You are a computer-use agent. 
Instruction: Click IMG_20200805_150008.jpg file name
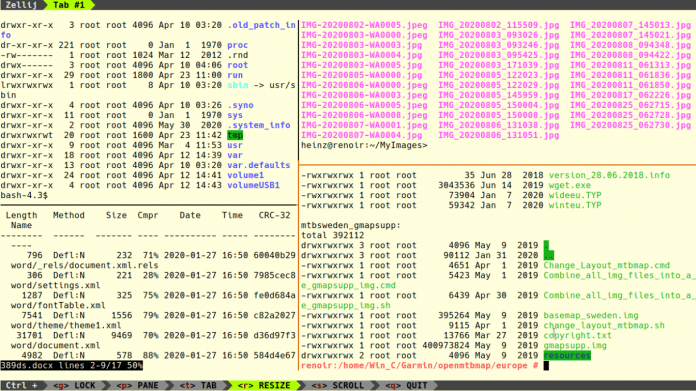(x=499, y=115)
